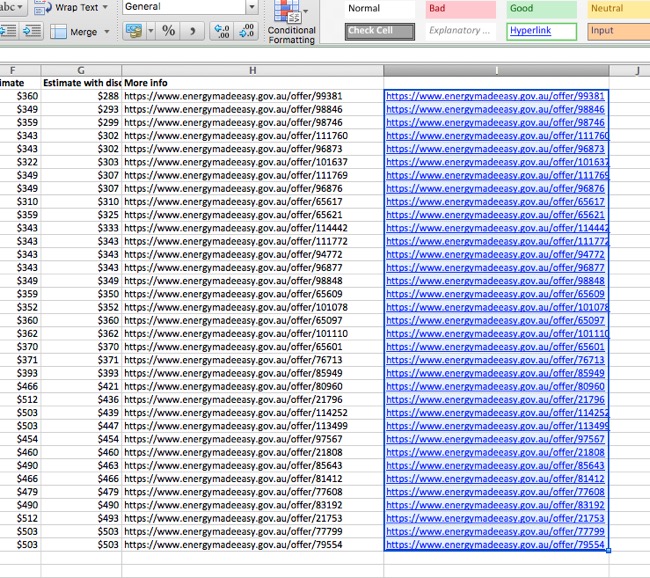This screenshot has width=650, height=578.
Task: Apply the Normal cell style
Action: coord(379,8)
